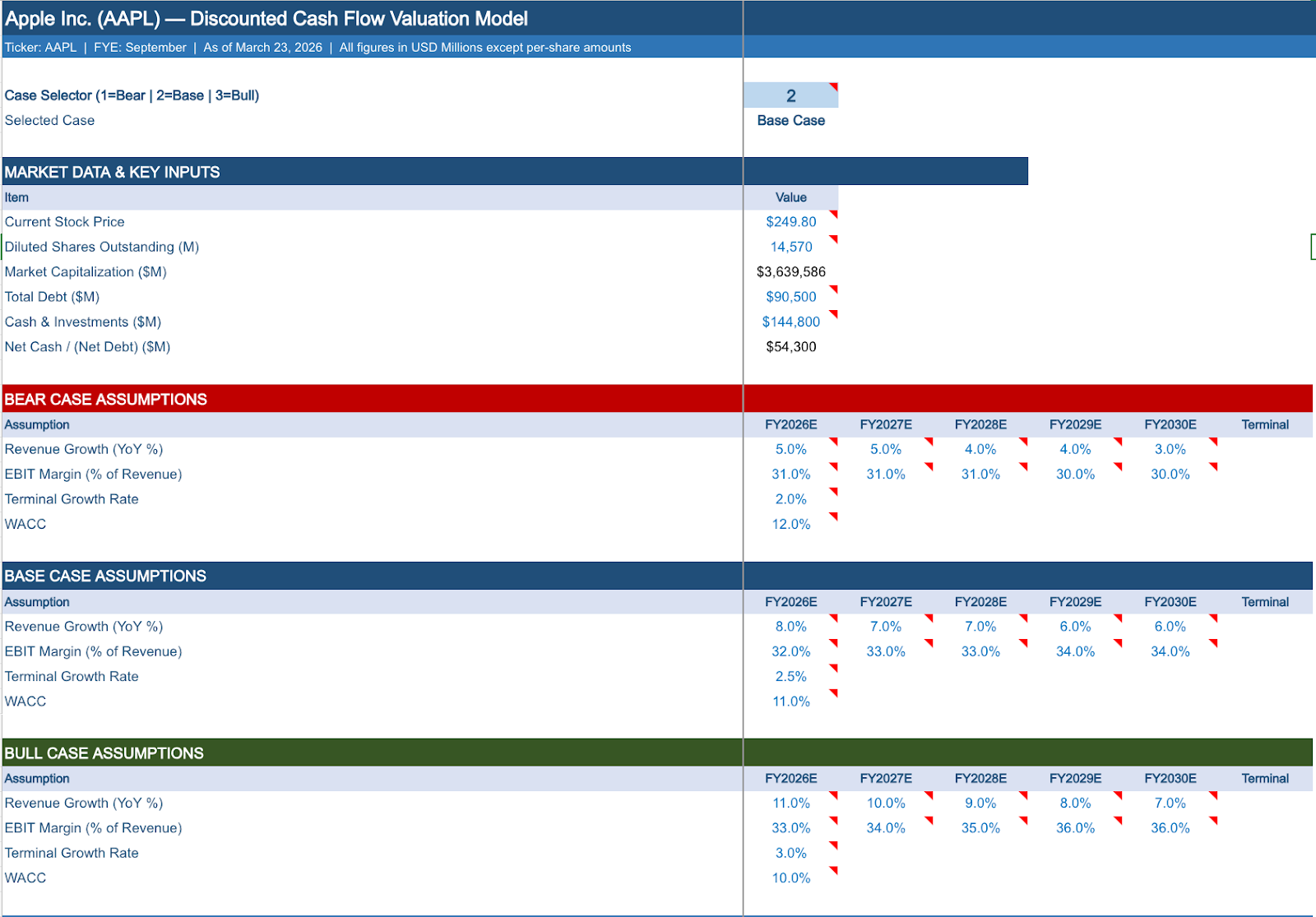Click the 14,570 diluted shares cell

(790, 247)
